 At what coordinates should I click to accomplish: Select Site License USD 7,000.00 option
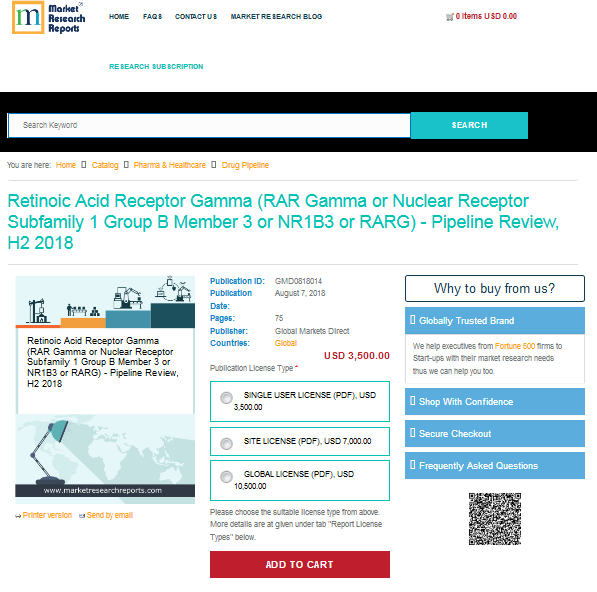coord(300,441)
